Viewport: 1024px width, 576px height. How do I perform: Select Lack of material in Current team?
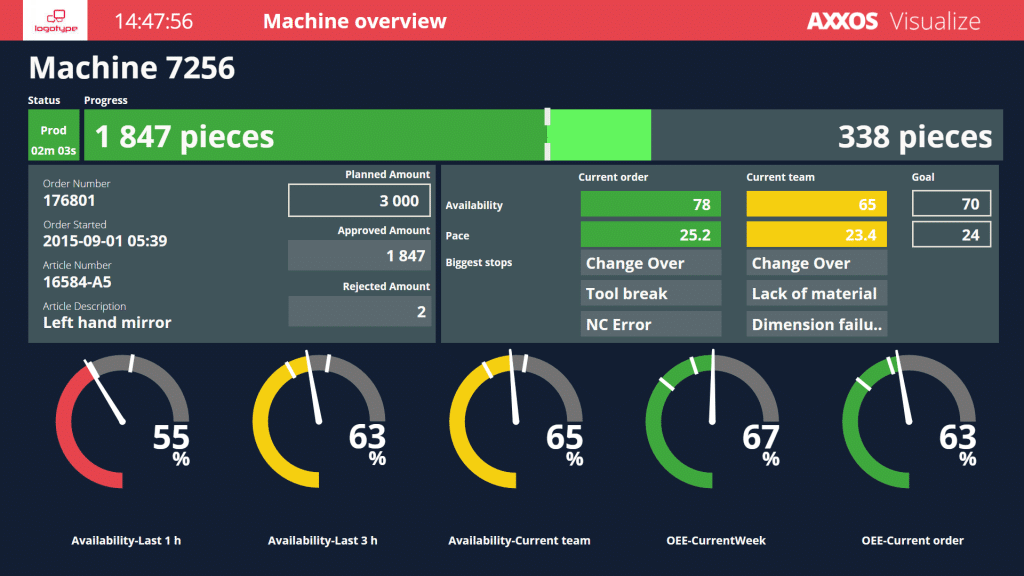pos(816,294)
